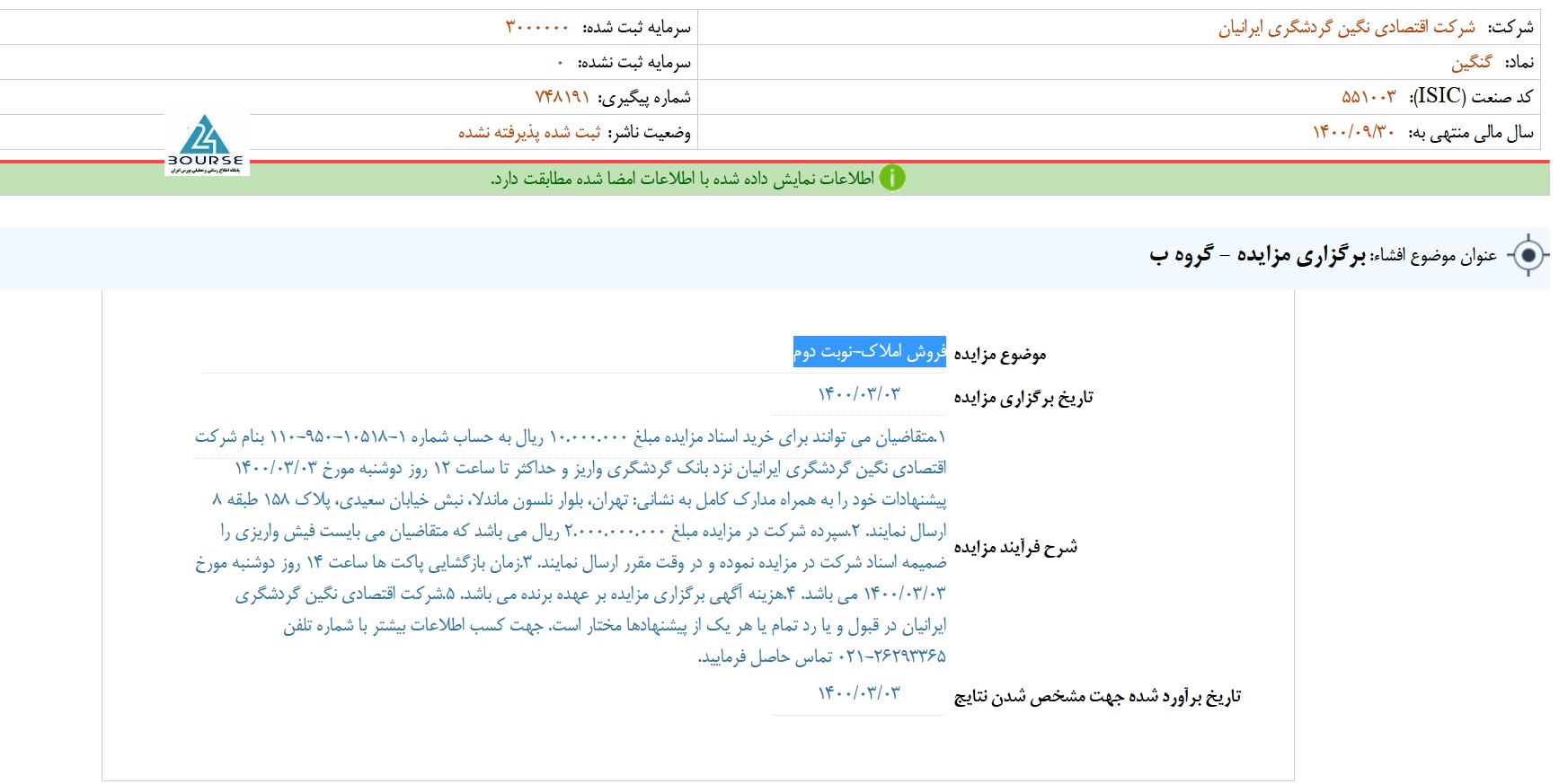This screenshot has width=1559, height=784.
Task: Click the description line mentioning ۲.۰۰۰.۰۰۰.۰۰۰ ریال deposit
Action: coord(583,532)
